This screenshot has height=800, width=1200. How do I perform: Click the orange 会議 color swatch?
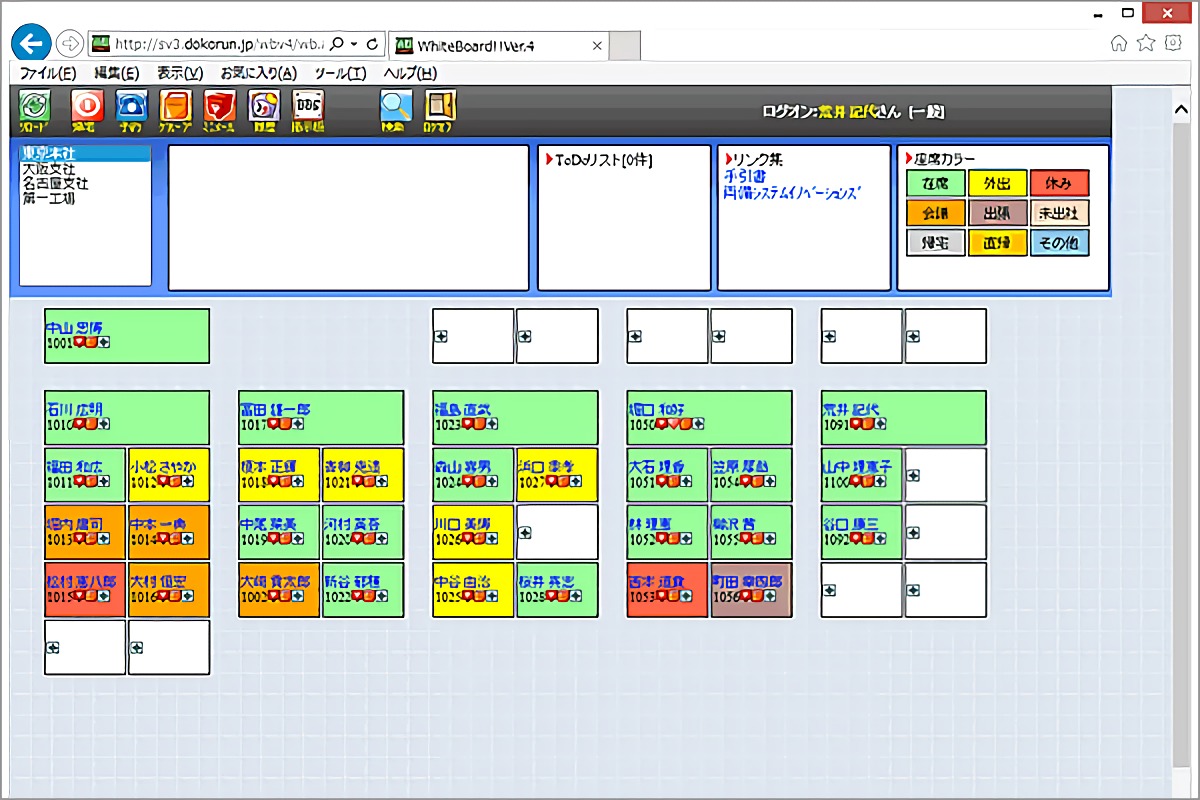point(936,213)
